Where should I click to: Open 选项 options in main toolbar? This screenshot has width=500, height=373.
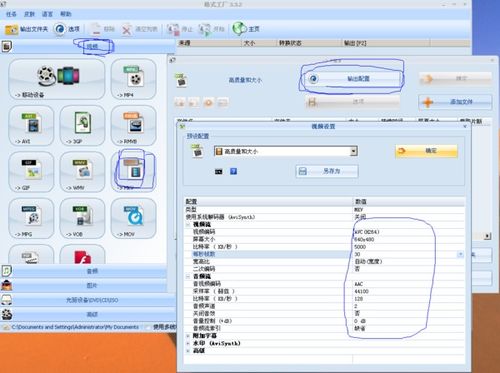[x=68, y=29]
